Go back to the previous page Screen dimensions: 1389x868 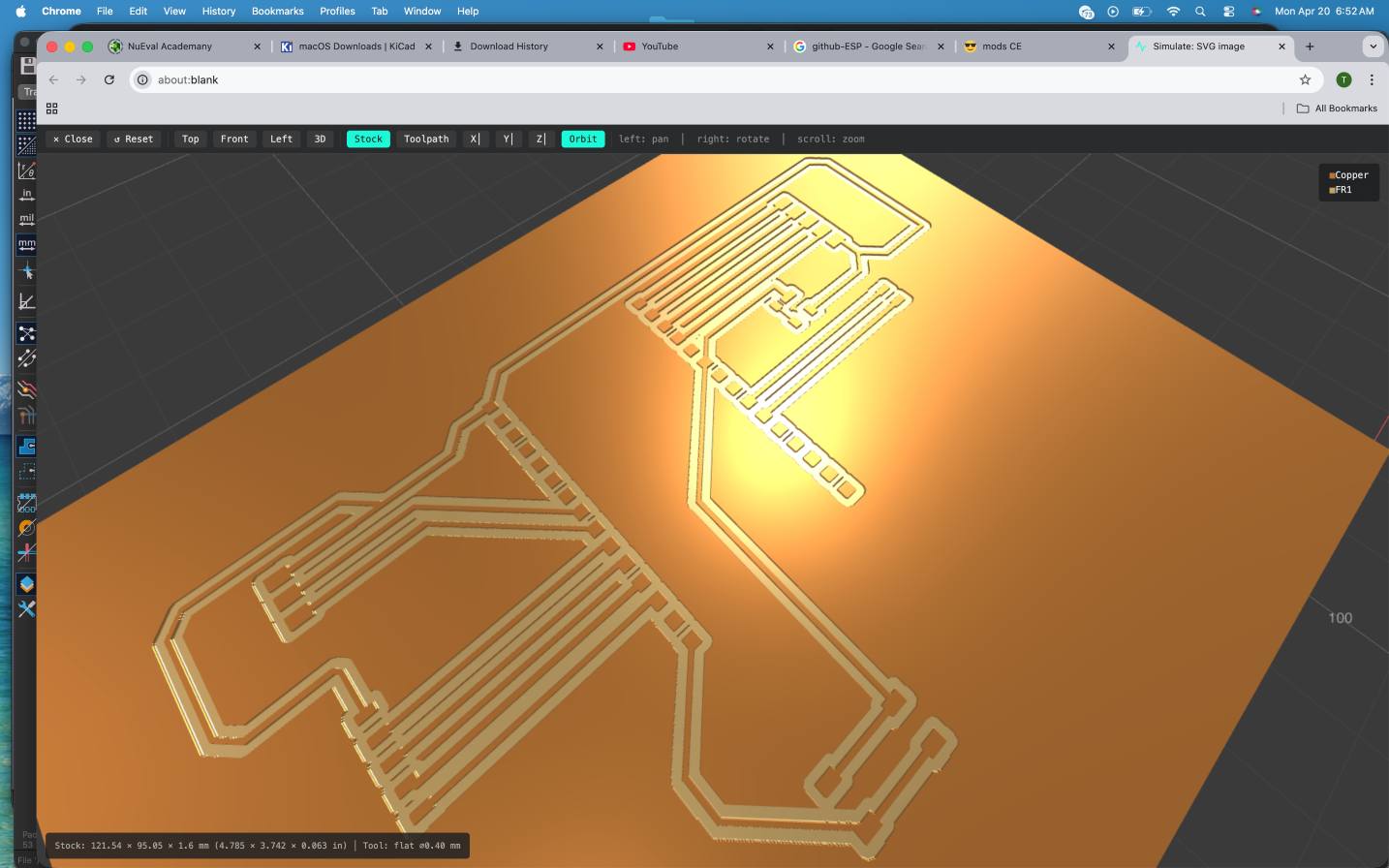(54, 79)
